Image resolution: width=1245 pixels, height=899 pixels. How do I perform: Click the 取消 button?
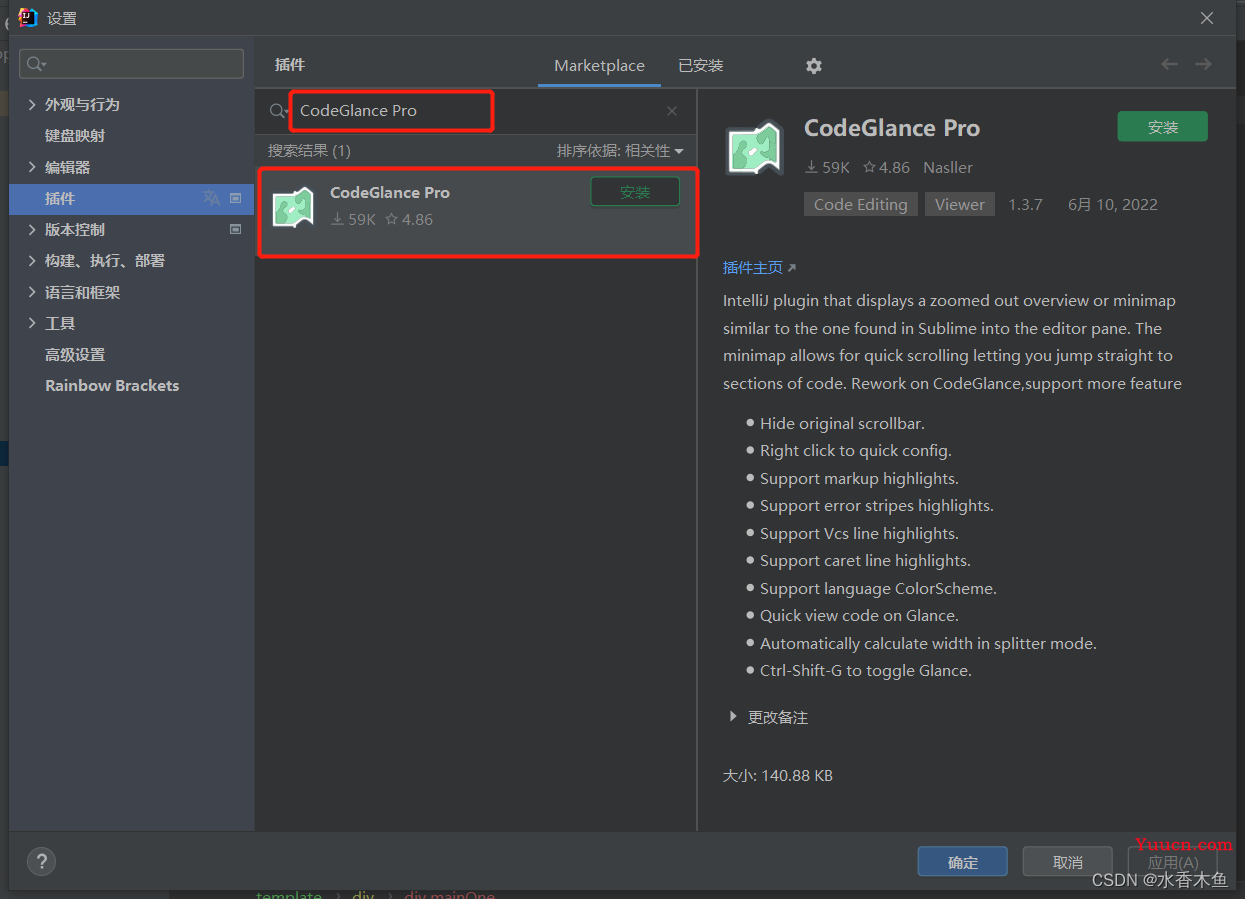pos(1068,862)
